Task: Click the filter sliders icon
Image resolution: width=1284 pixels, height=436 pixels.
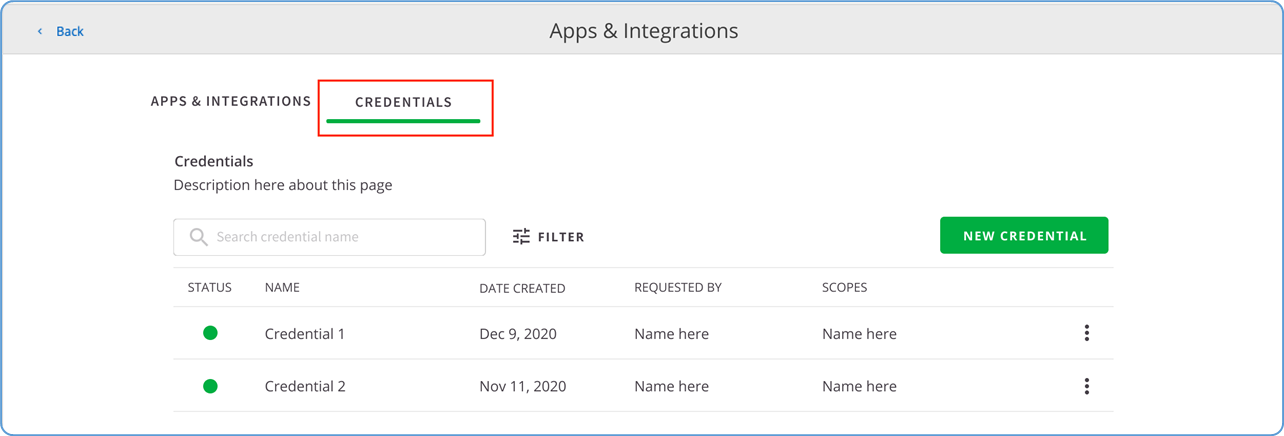Action: pyautogui.click(x=521, y=237)
